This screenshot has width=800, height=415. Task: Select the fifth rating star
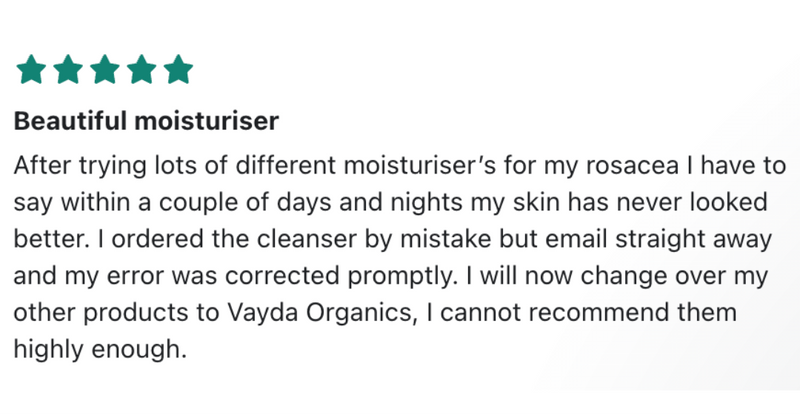coord(178,69)
